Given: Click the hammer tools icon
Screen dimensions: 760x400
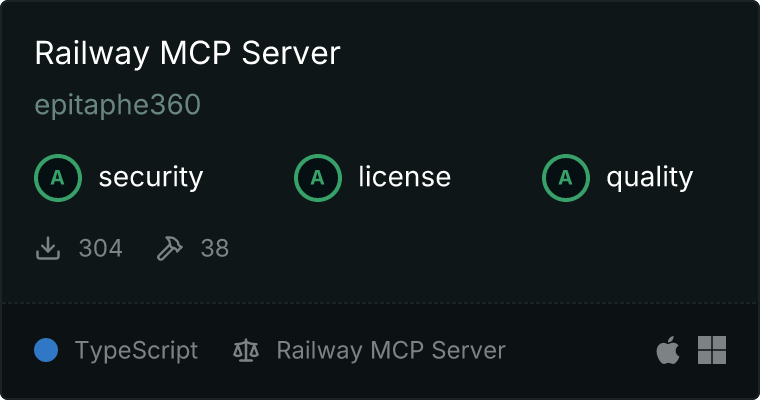Looking at the screenshot, I should (x=170, y=248).
